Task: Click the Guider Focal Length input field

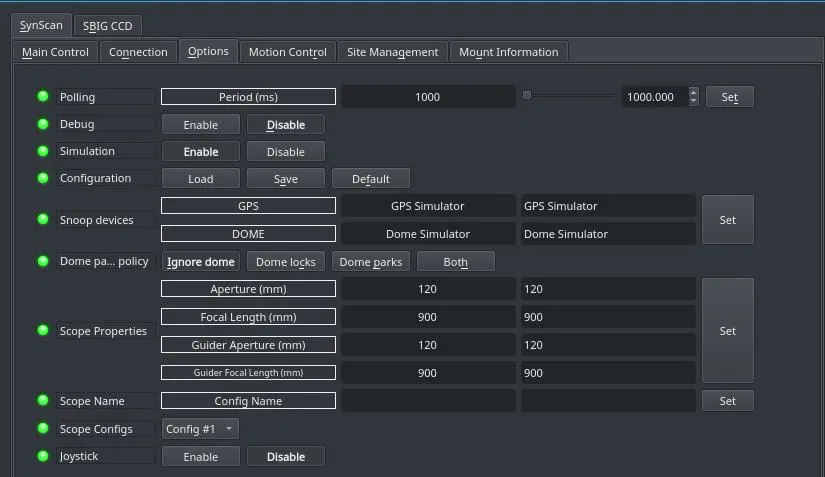Action: [608, 372]
